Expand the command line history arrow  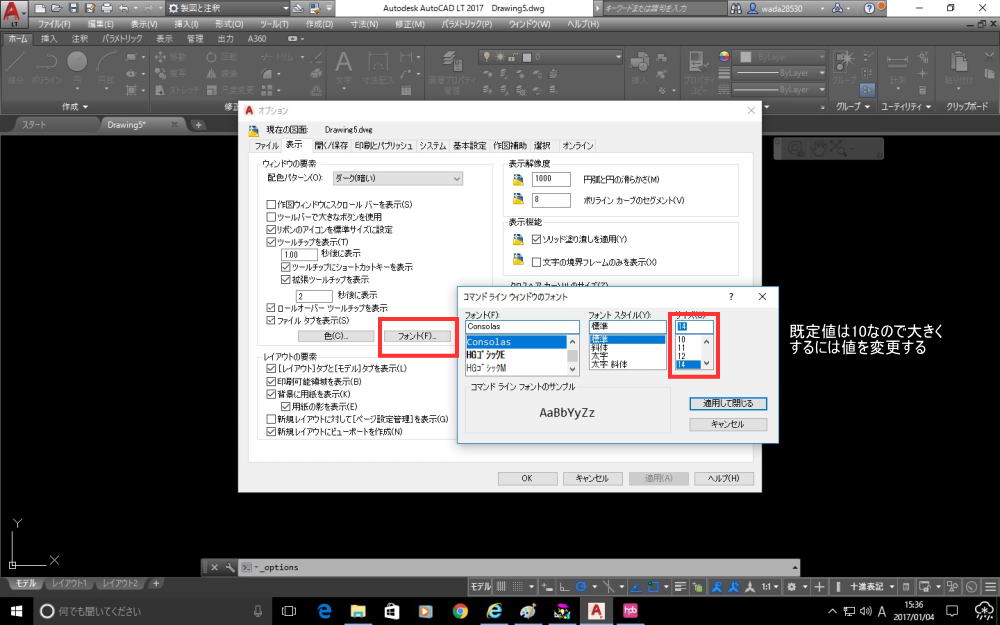795,567
